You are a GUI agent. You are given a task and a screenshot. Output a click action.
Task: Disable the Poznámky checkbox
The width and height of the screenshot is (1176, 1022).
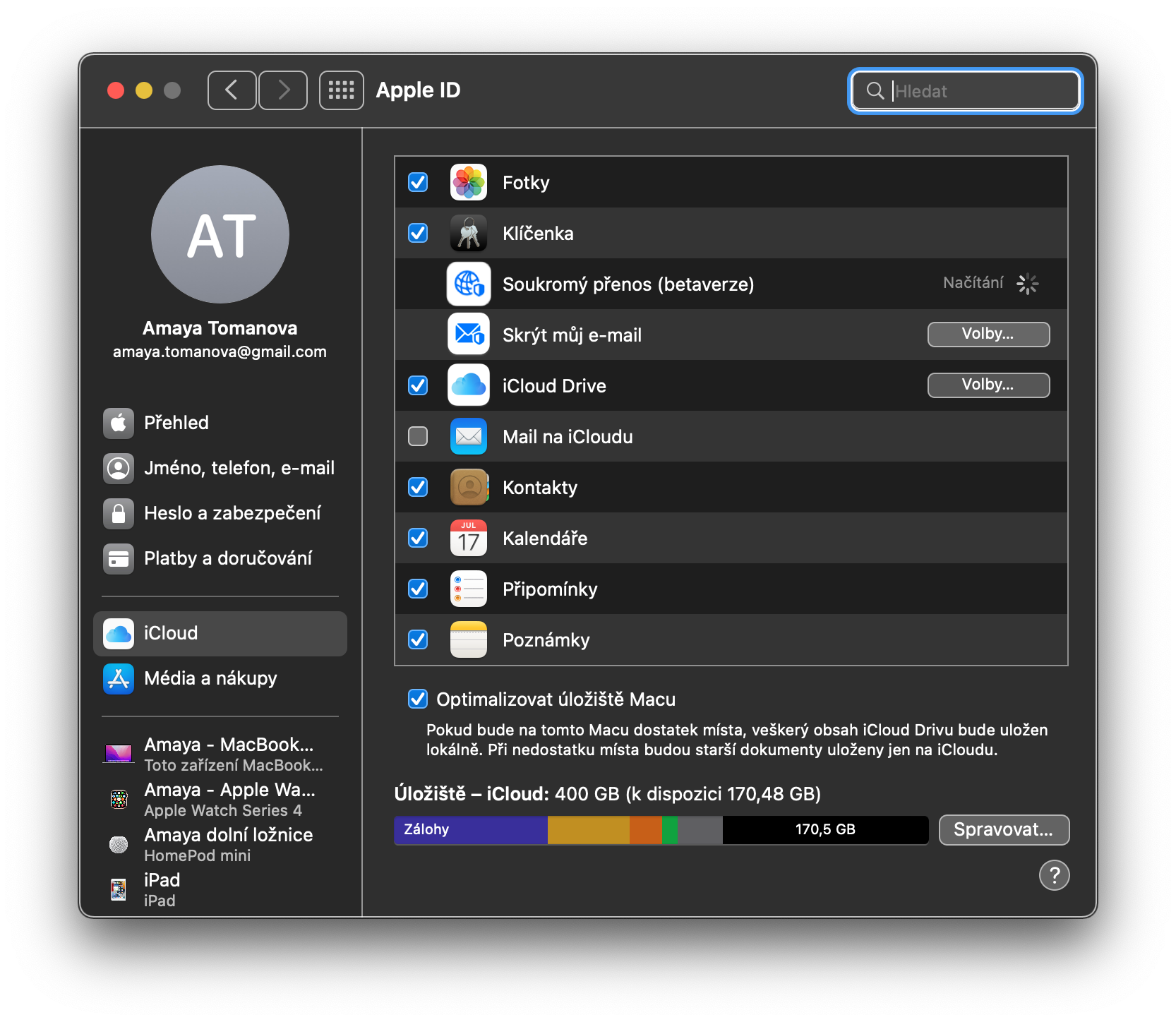(x=418, y=640)
